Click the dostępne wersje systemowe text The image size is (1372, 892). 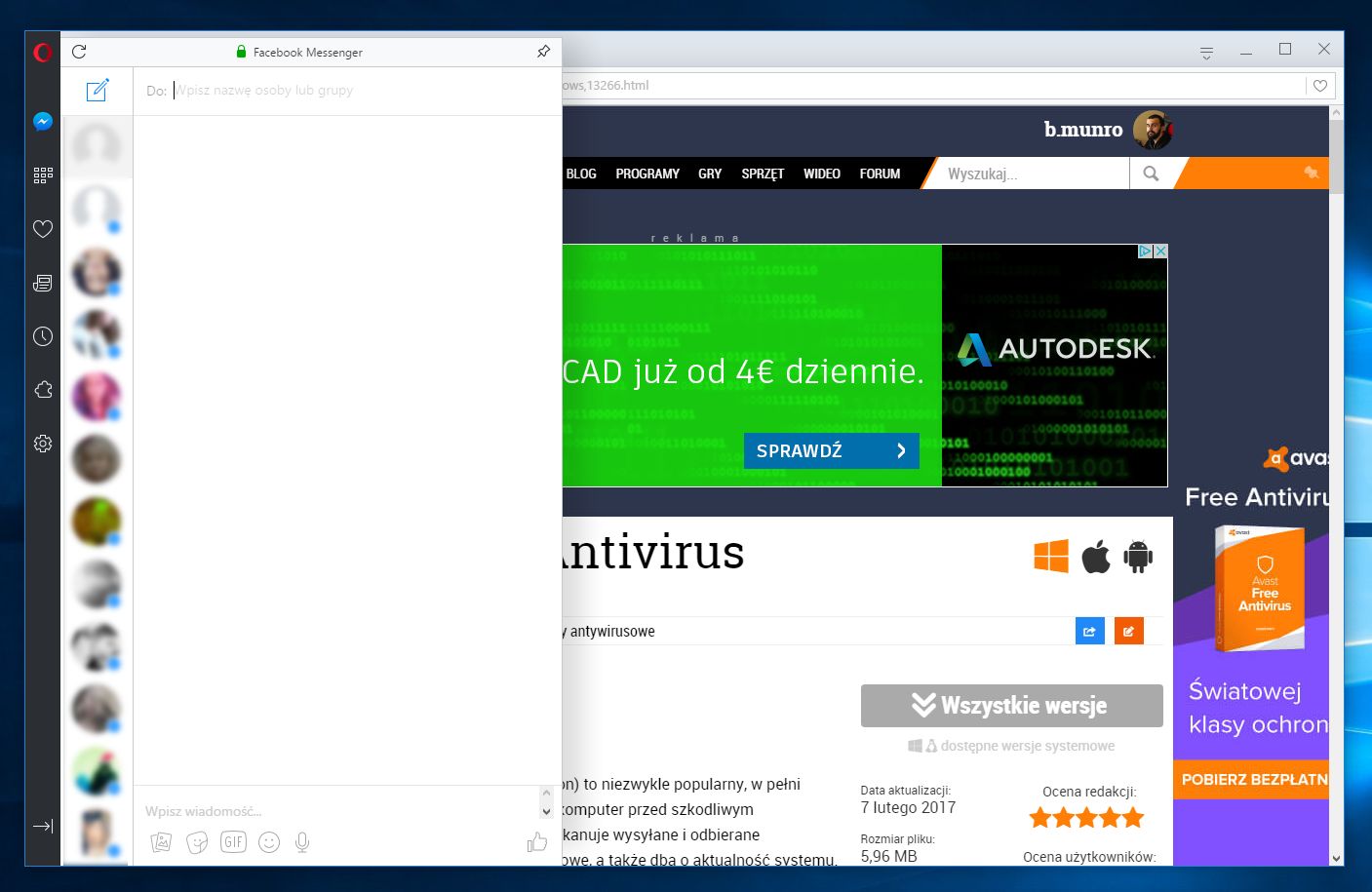pos(1028,746)
